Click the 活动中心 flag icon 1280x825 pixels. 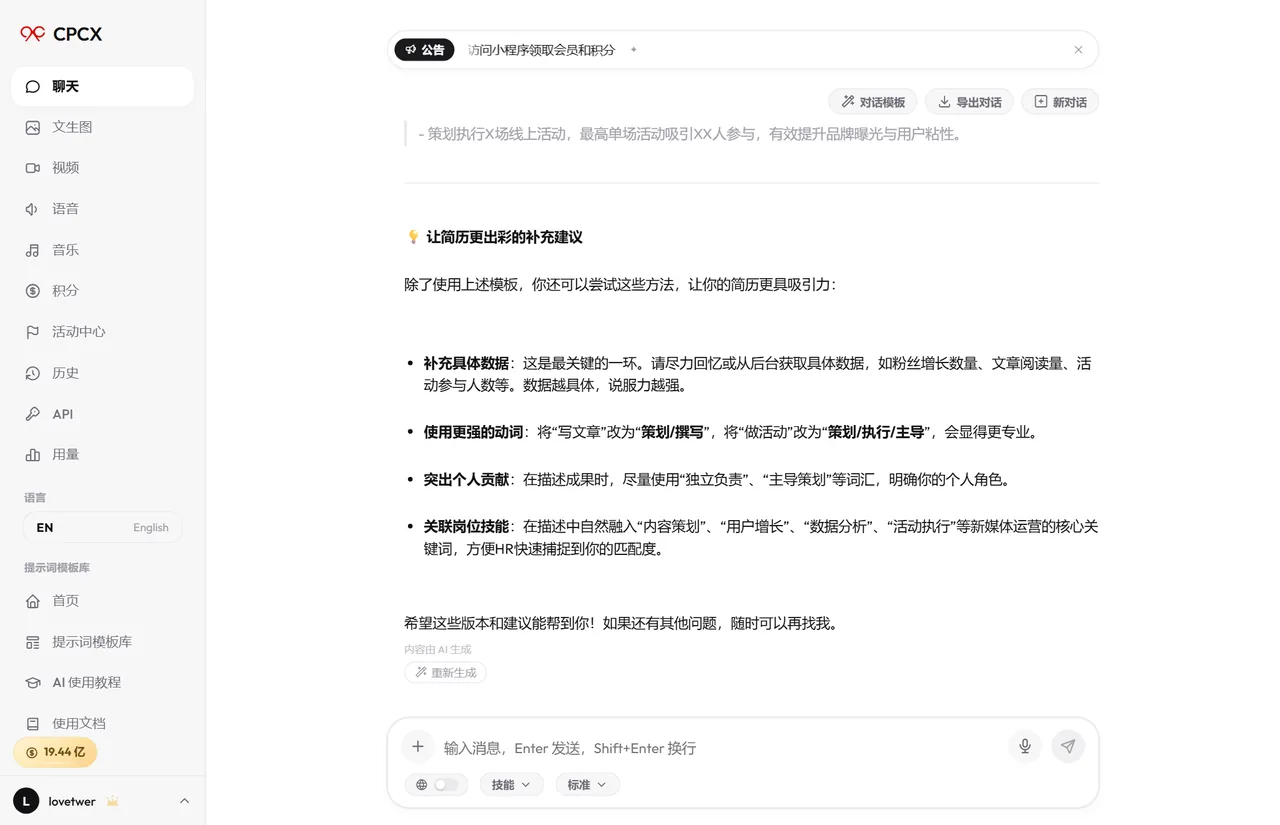[x=33, y=332]
